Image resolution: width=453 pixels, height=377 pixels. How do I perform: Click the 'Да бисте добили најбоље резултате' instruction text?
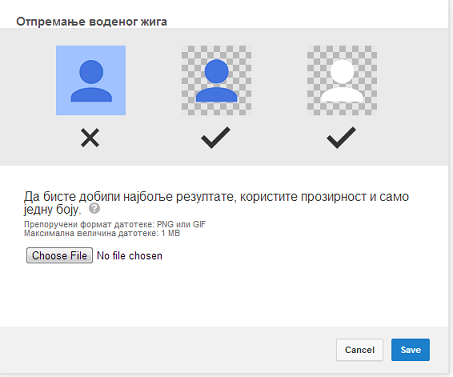(216, 203)
